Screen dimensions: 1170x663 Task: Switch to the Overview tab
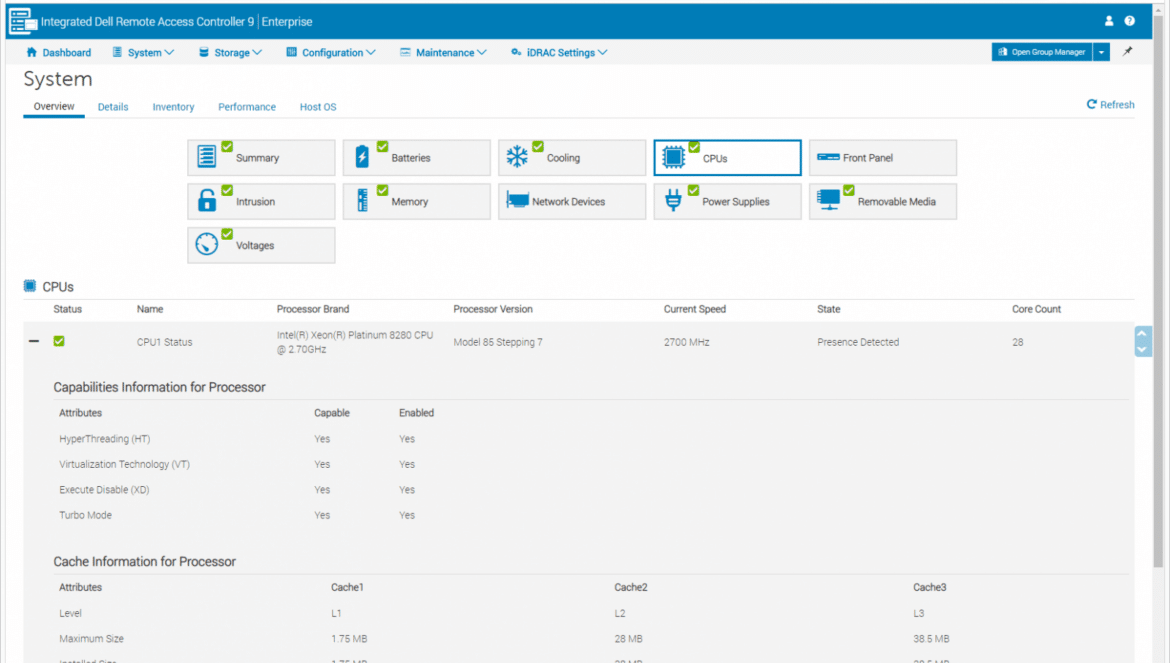[x=54, y=107]
